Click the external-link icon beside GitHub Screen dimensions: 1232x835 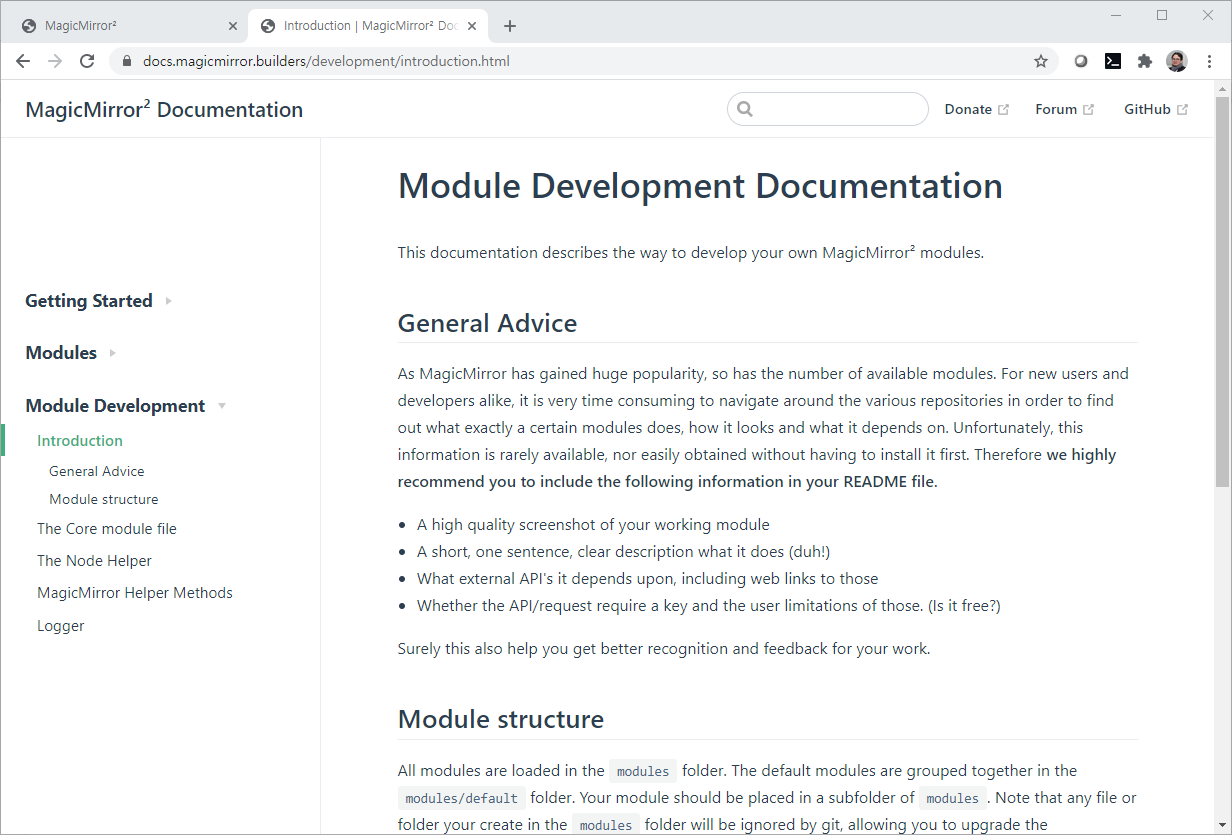(x=1182, y=109)
